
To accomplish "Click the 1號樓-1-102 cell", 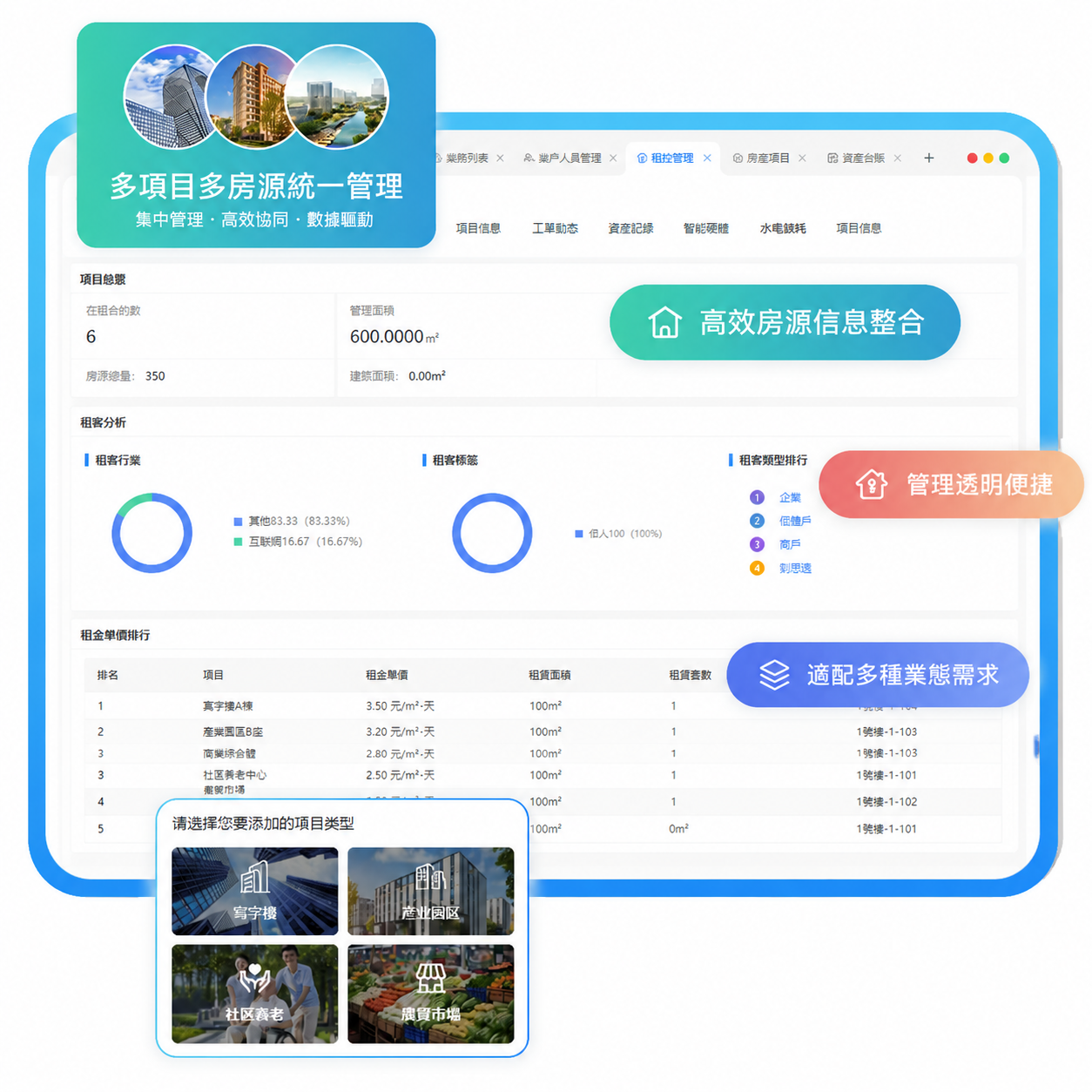I will point(886,802).
